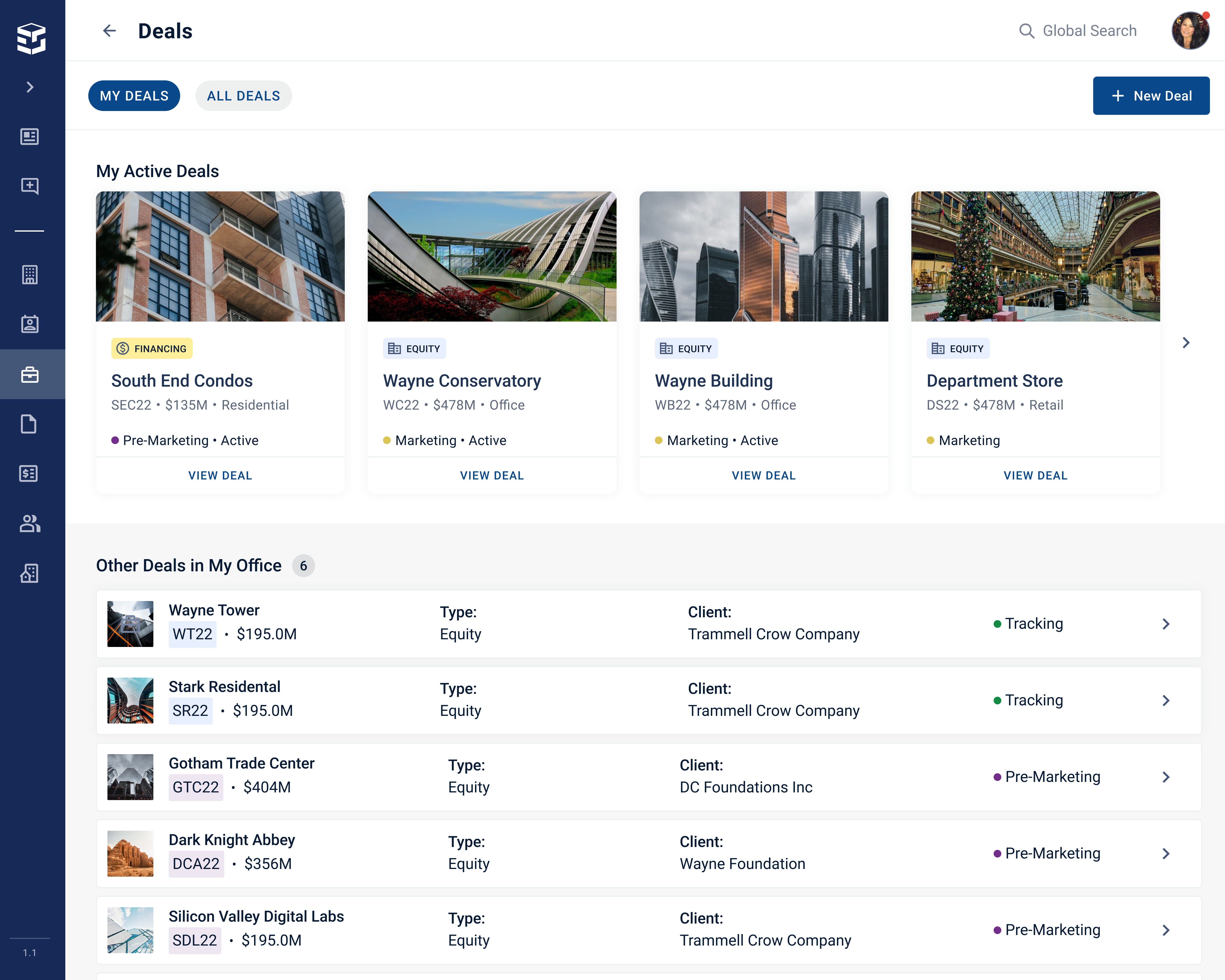Select the MY DEALS tab
This screenshot has width=1225, height=980.
pyautogui.click(x=134, y=96)
